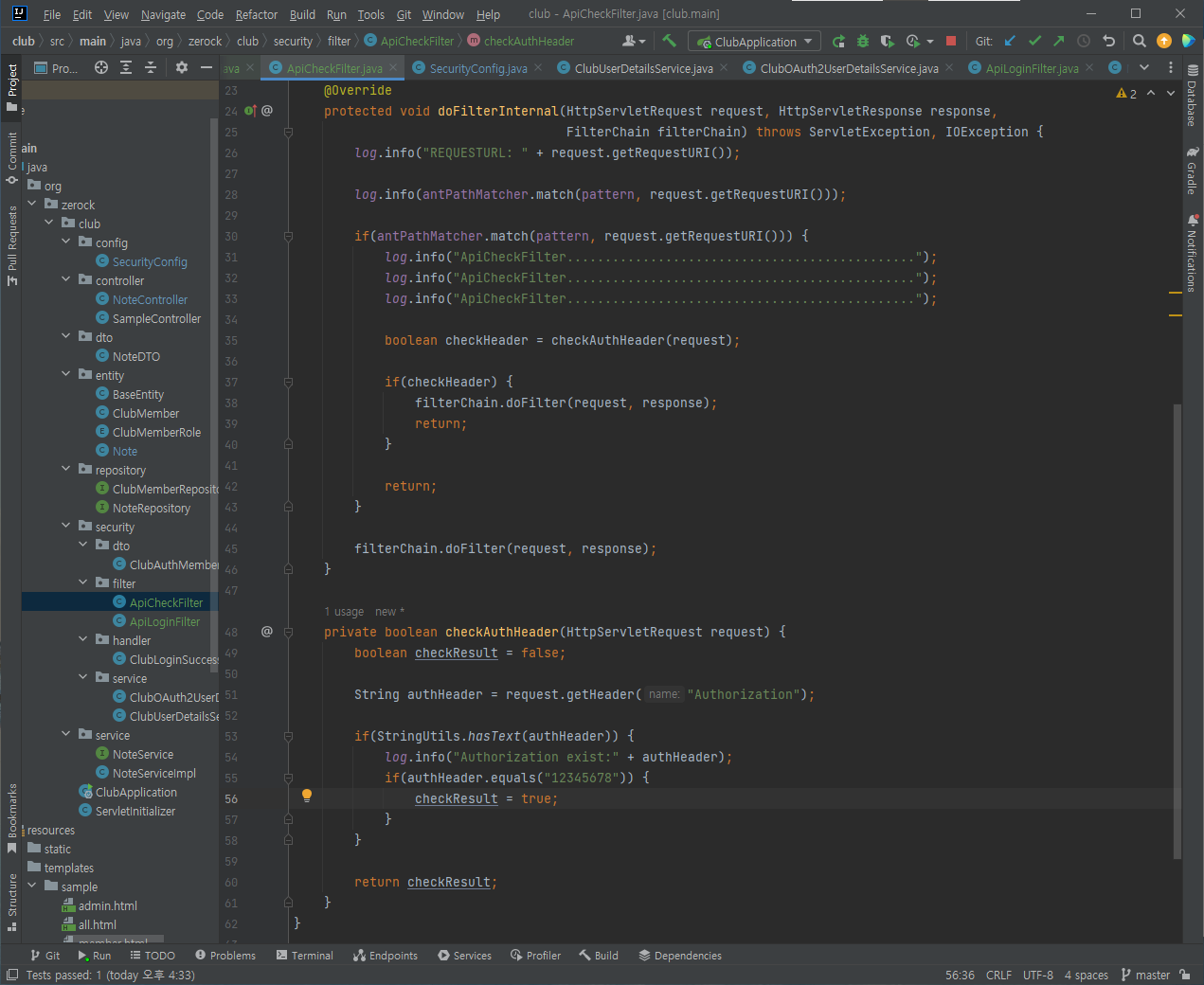
Task: Open Git Show History clock icon
Action: pos(1084,41)
